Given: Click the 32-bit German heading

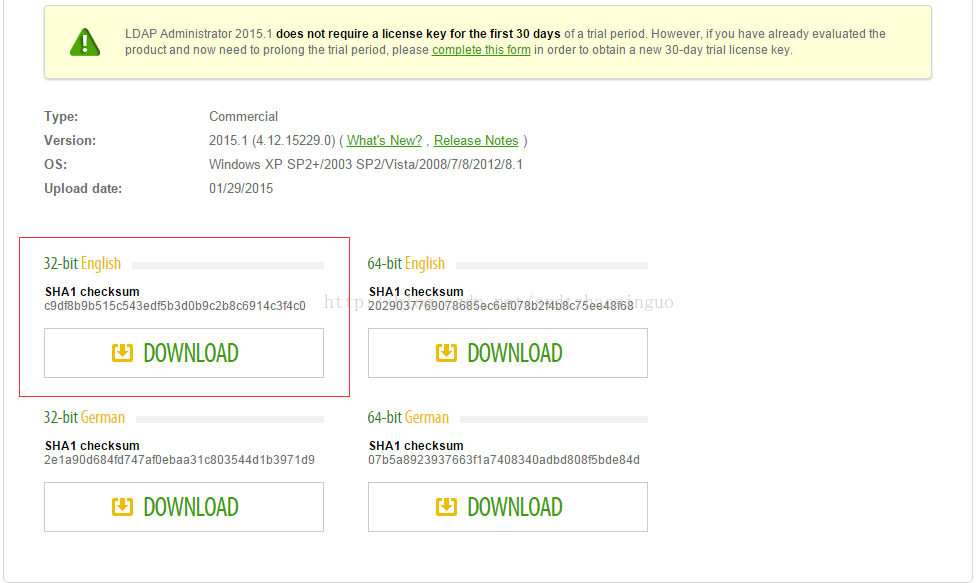Looking at the screenshot, I should [x=84, y=417].
